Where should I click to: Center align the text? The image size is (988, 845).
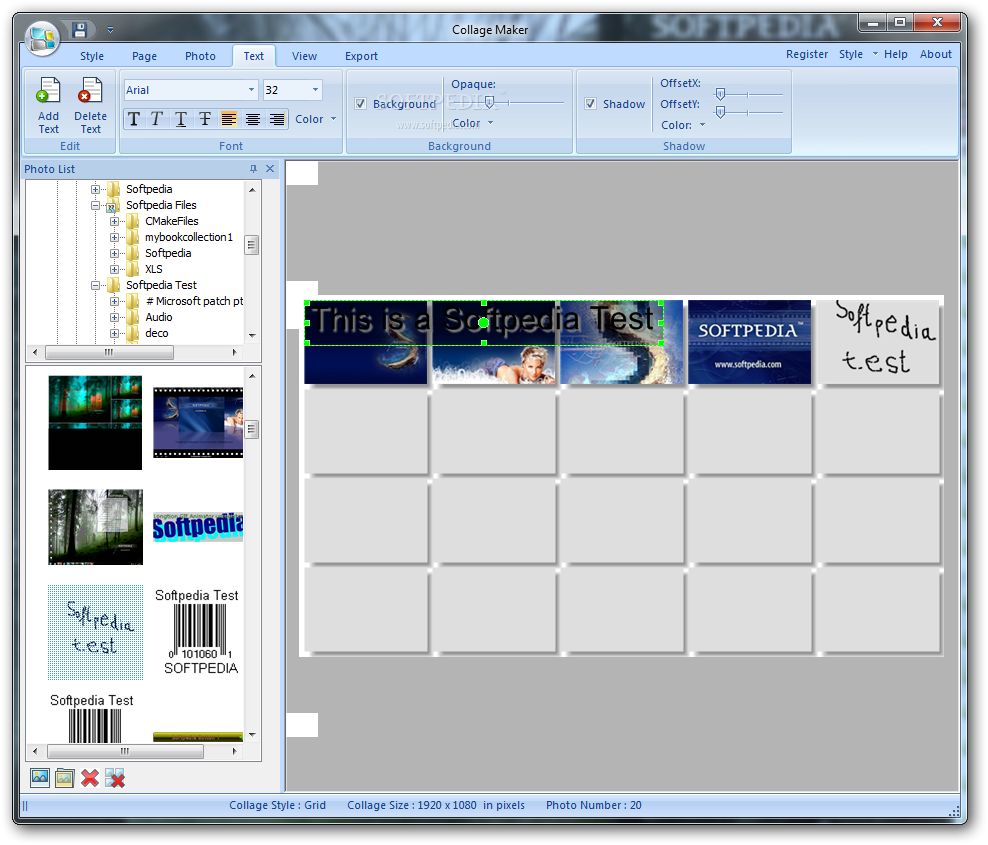253,119
